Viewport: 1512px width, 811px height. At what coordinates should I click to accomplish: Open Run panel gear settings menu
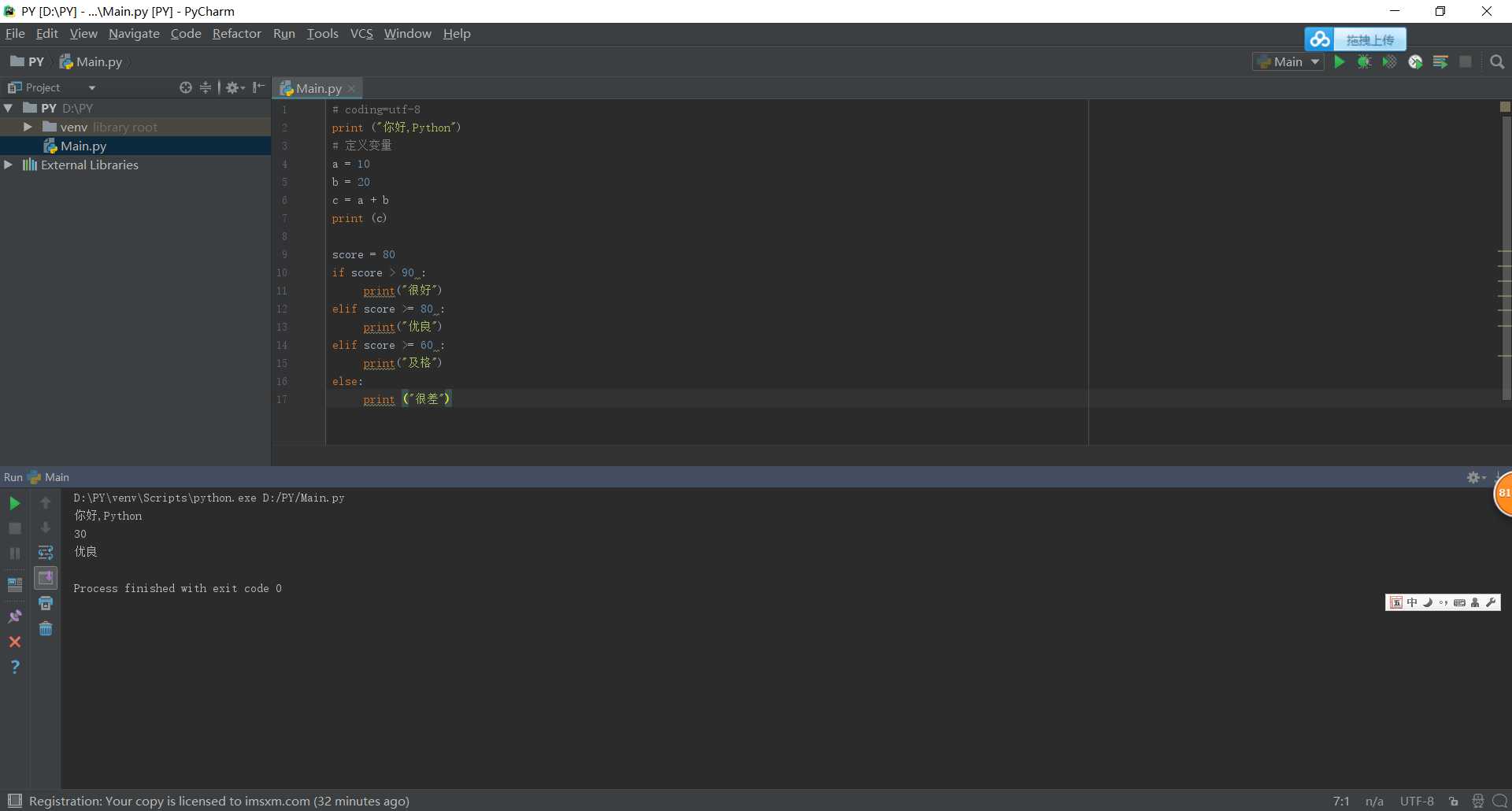[1476, 477]
